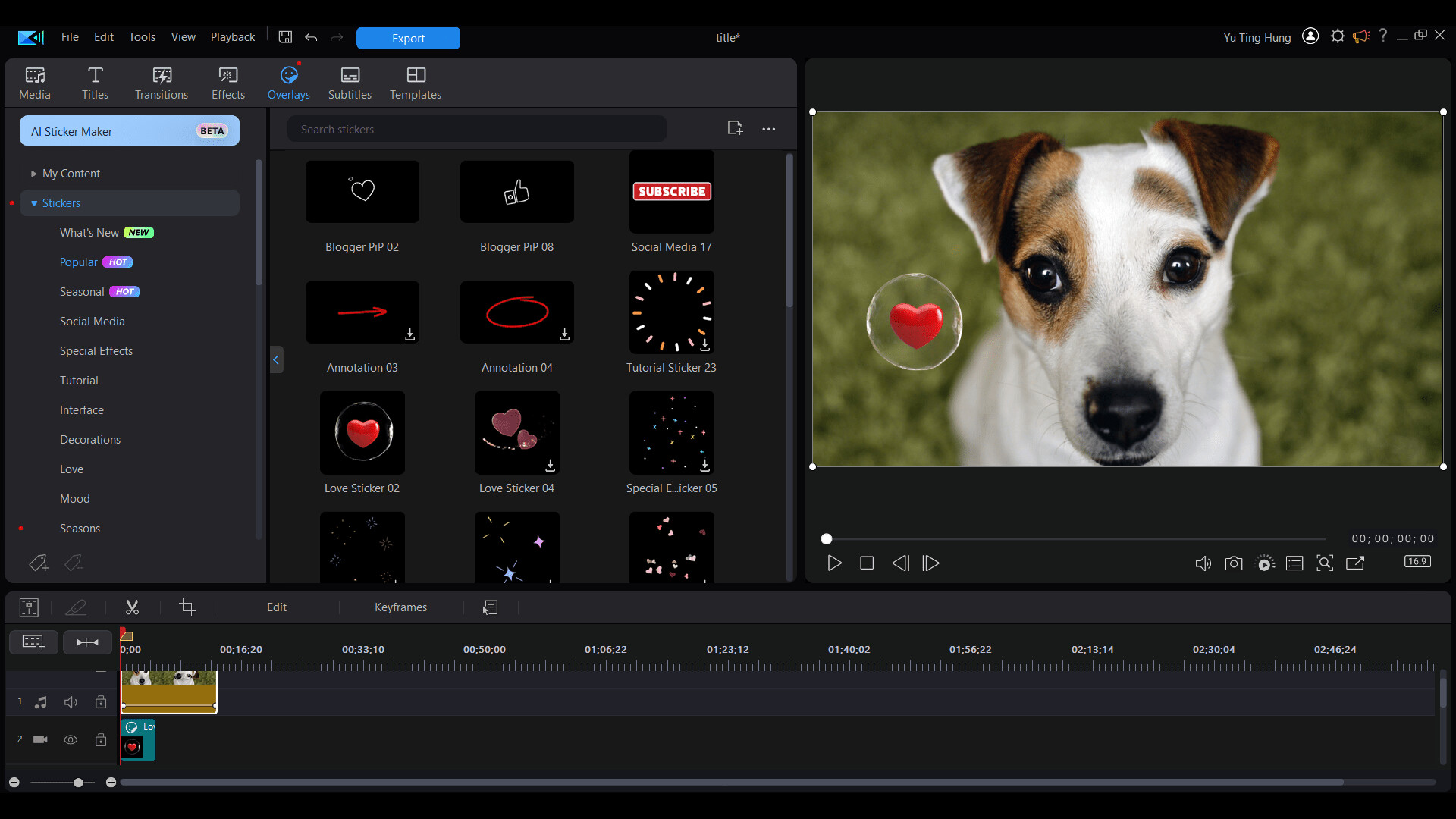Click the Export button

tap(408, 38)
